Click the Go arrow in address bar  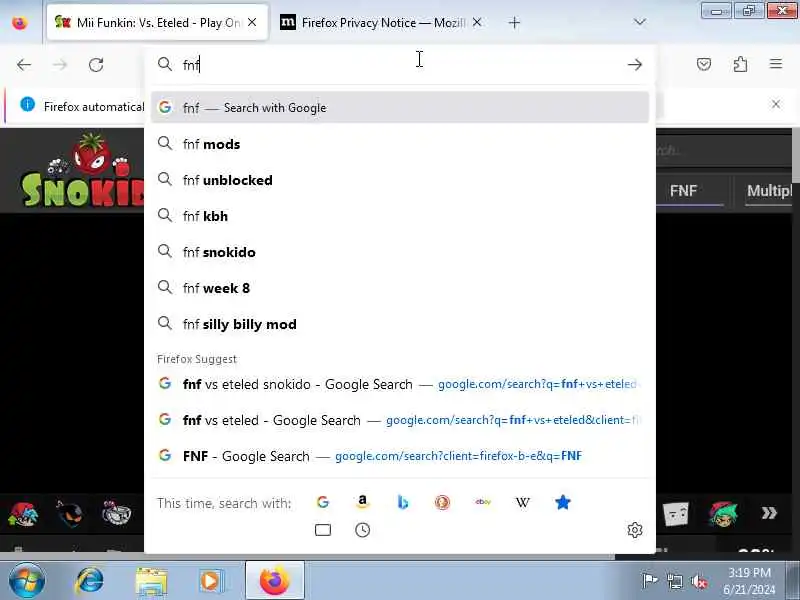tap(635, 65)
